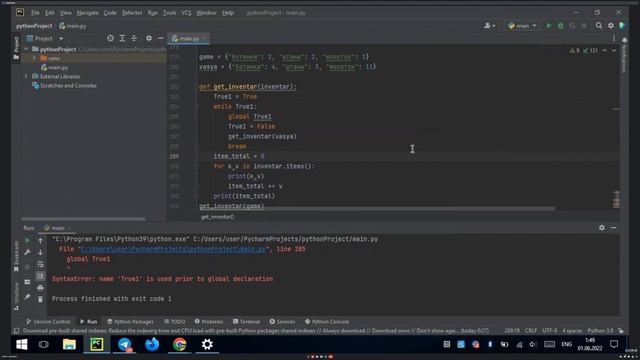640x360 pixels.
Task: Expand all items in the Project panel
Action: click(122, 38)
